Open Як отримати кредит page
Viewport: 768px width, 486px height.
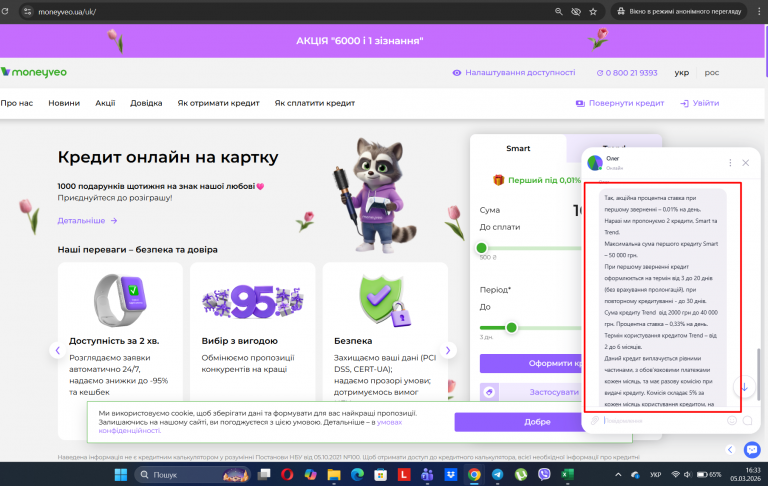coord(218,103)
